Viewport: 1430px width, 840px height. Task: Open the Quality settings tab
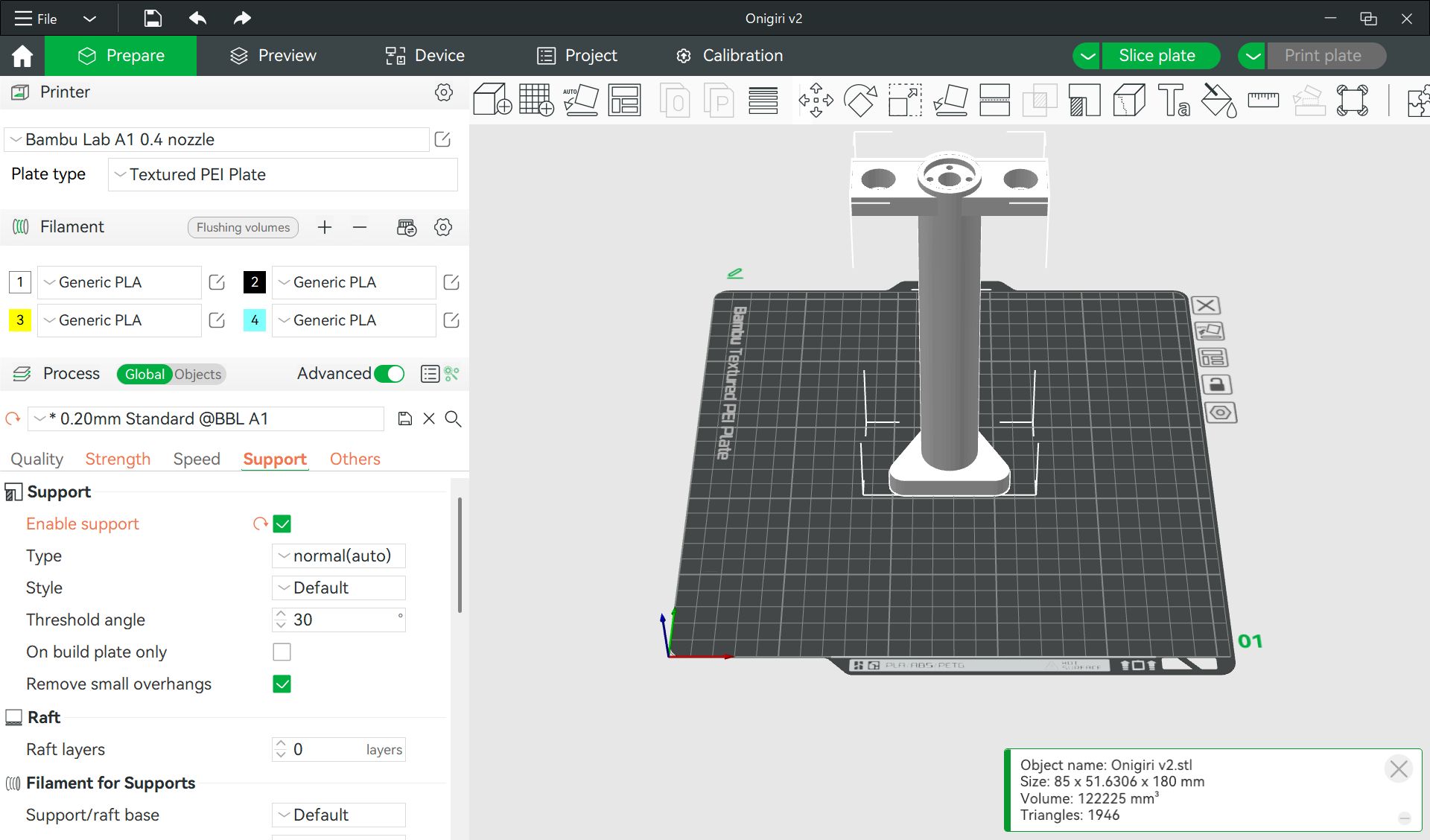coord(36,459)
